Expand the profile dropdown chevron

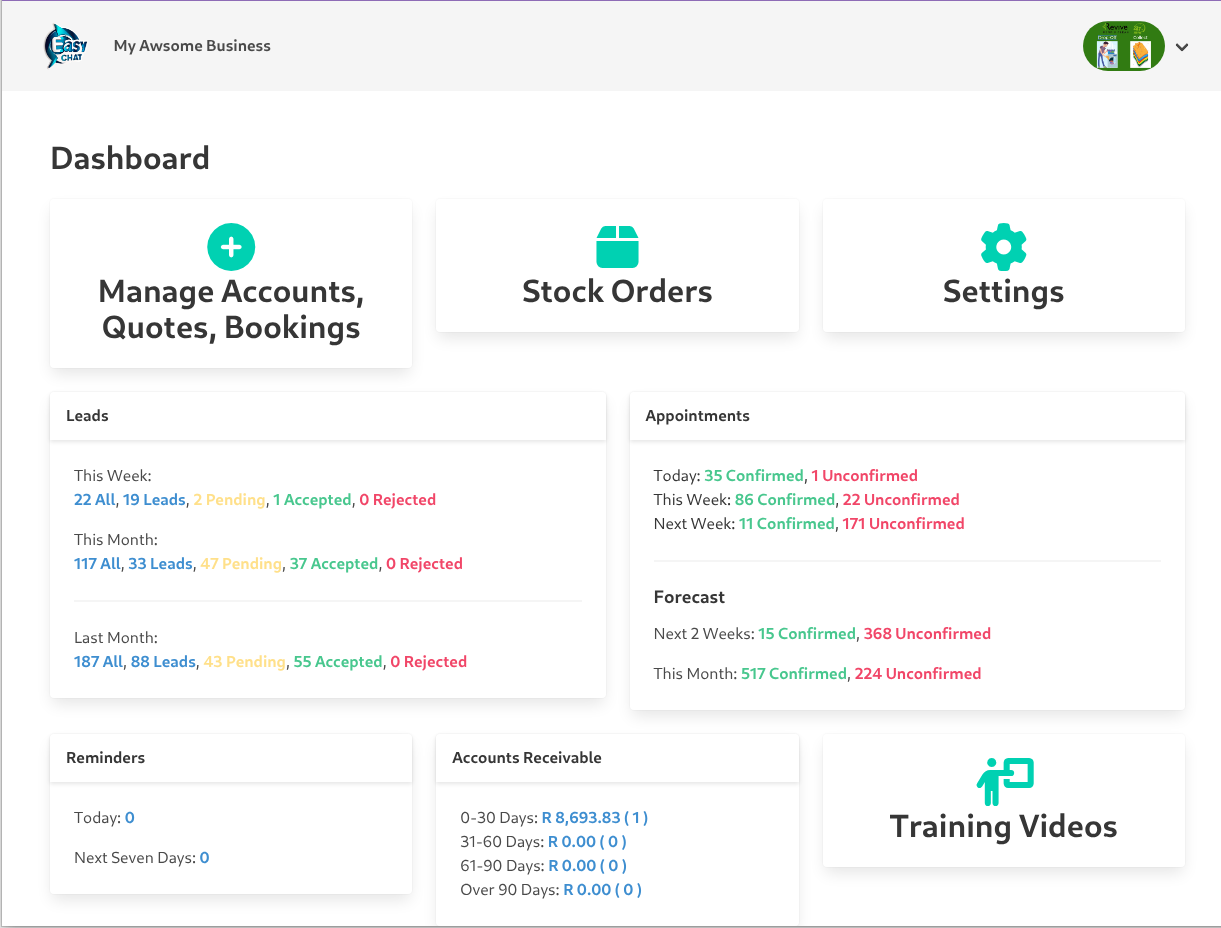pyautogui.click(x=1182, y=47)
